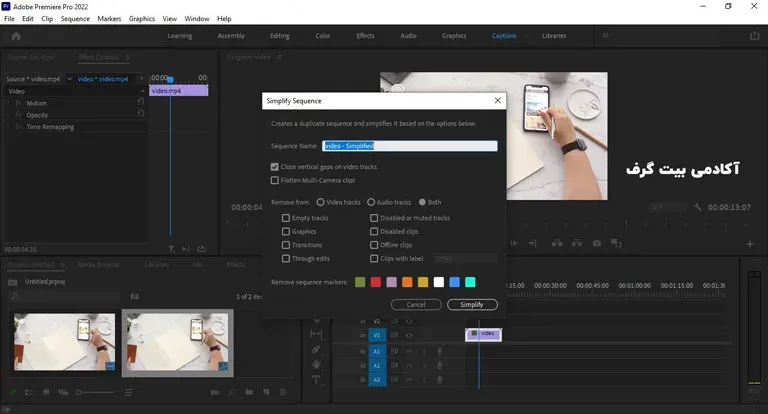Toggle sync lock on track A1
Image resolution: width=768 pixels, height=414 pixels.
[394, 351]
